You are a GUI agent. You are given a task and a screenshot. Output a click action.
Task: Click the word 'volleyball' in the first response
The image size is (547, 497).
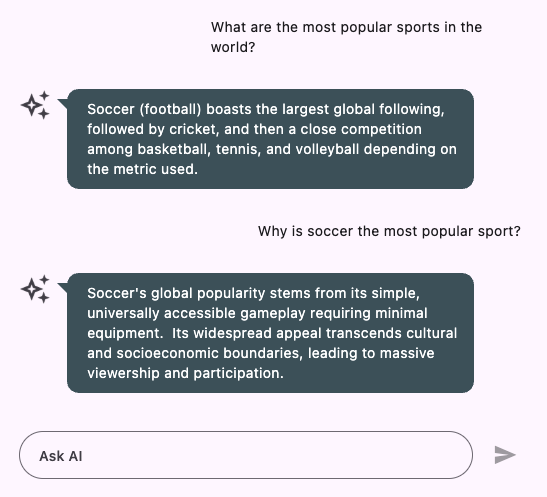click(327, 149)
